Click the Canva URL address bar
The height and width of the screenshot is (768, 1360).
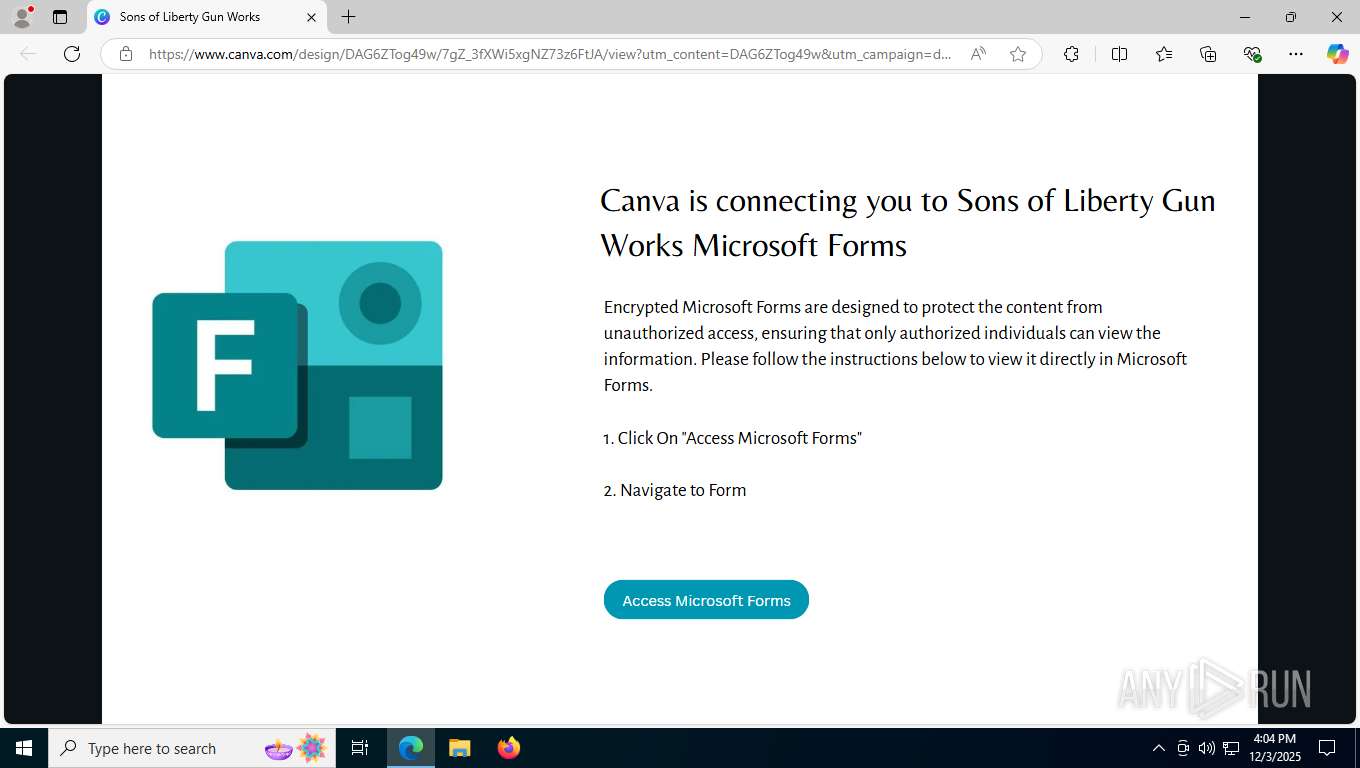click(x=550, y=54)
